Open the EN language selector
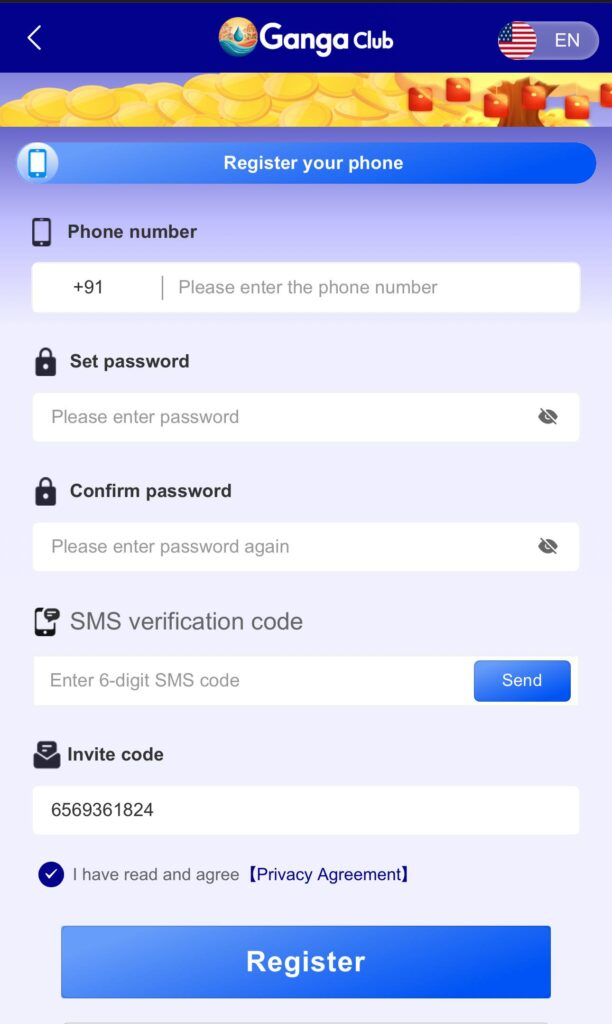The image size is (612, 1024). coord(566,41)
